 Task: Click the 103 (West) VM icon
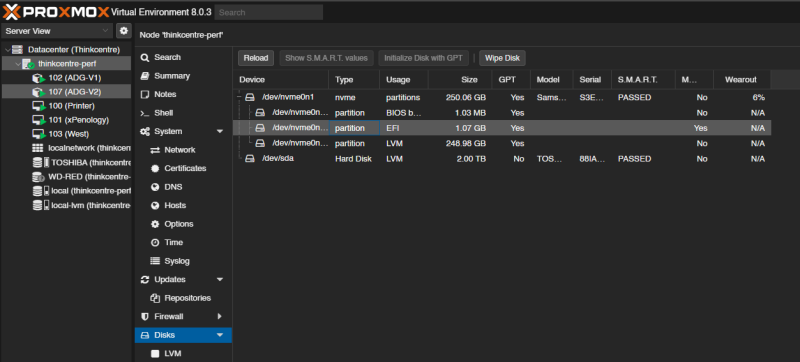(38, 134)
